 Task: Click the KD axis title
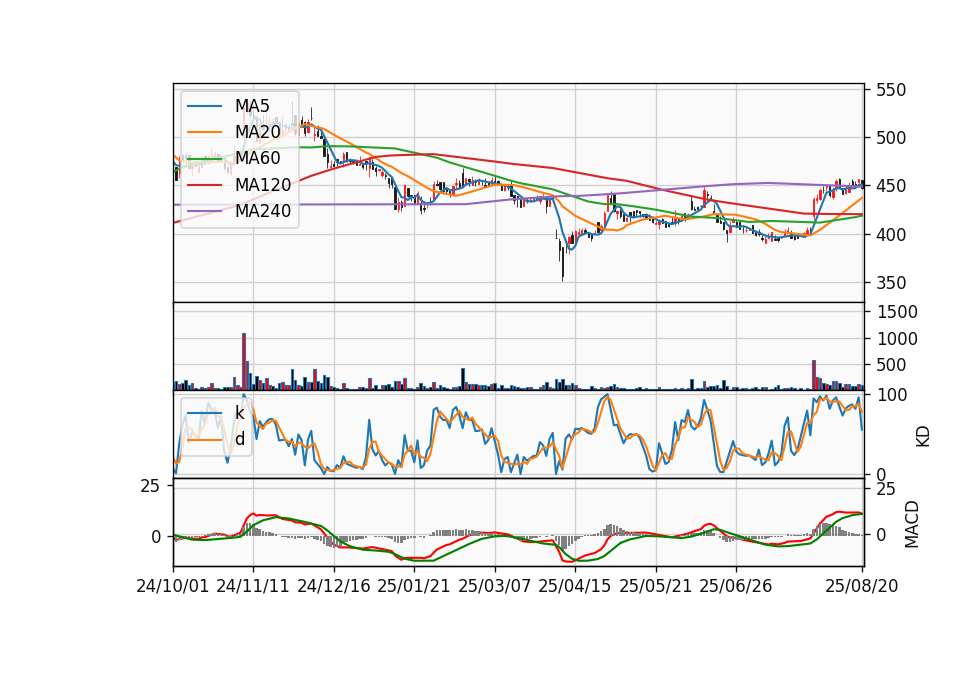point(923,437)
